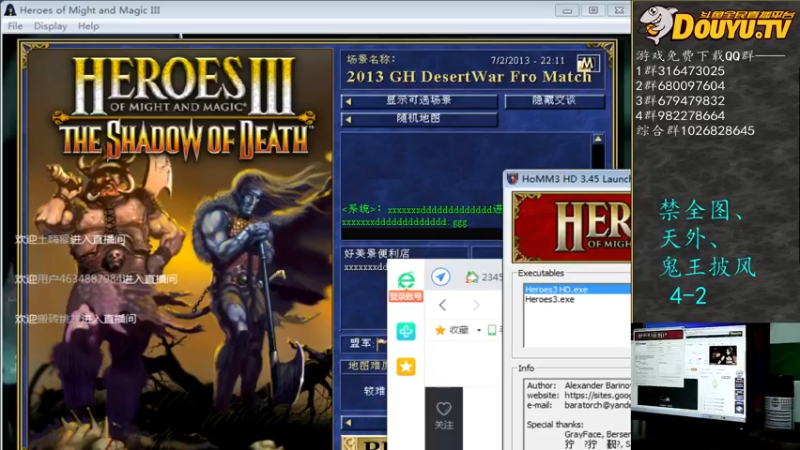Click the hide chat button
The height and width of the screenshot is (450, 800).
pyautogui.click(x=555, y=101)
